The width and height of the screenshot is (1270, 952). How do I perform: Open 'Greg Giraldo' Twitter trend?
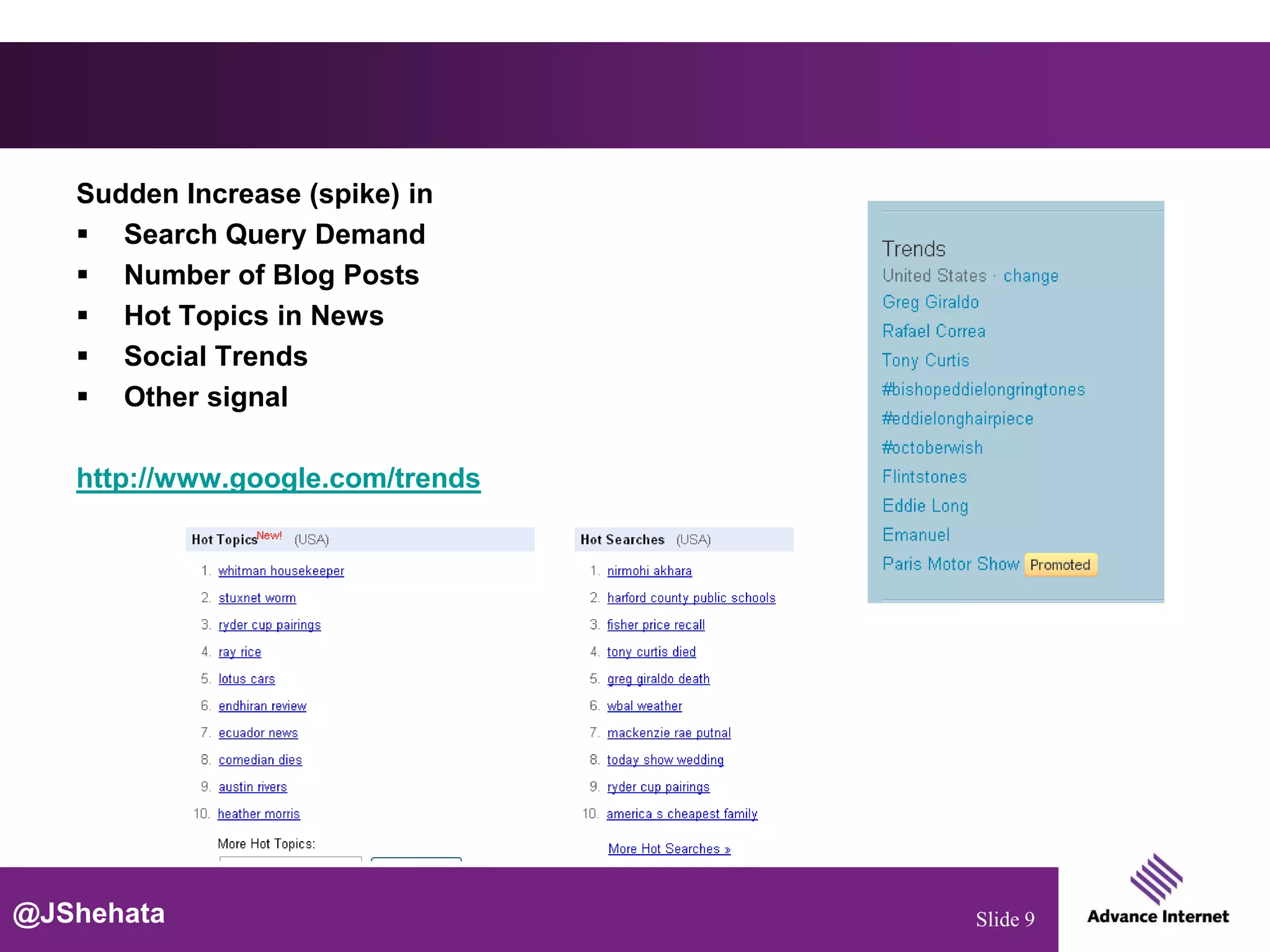click(x=931, y=302)
